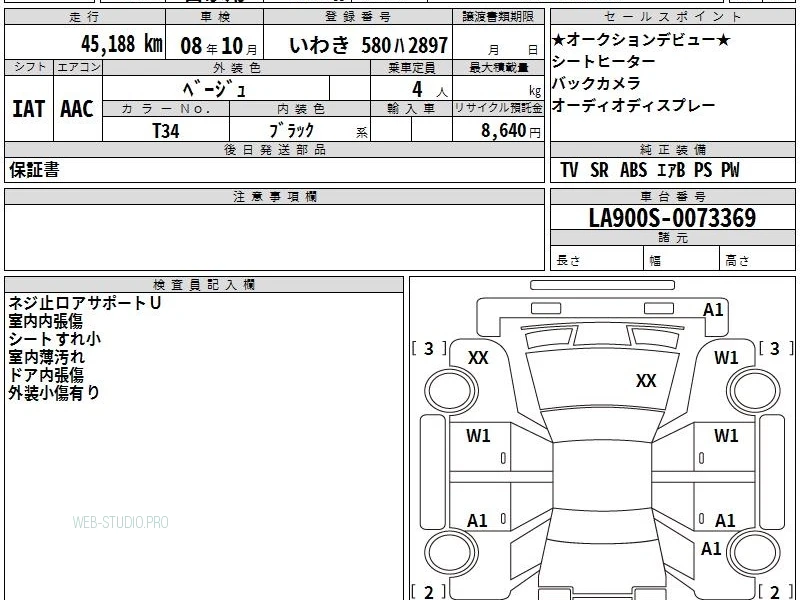Screen dimensions: 800x600
Task: Select the exterior color ベージュ
Action: (x=214, y=89)
